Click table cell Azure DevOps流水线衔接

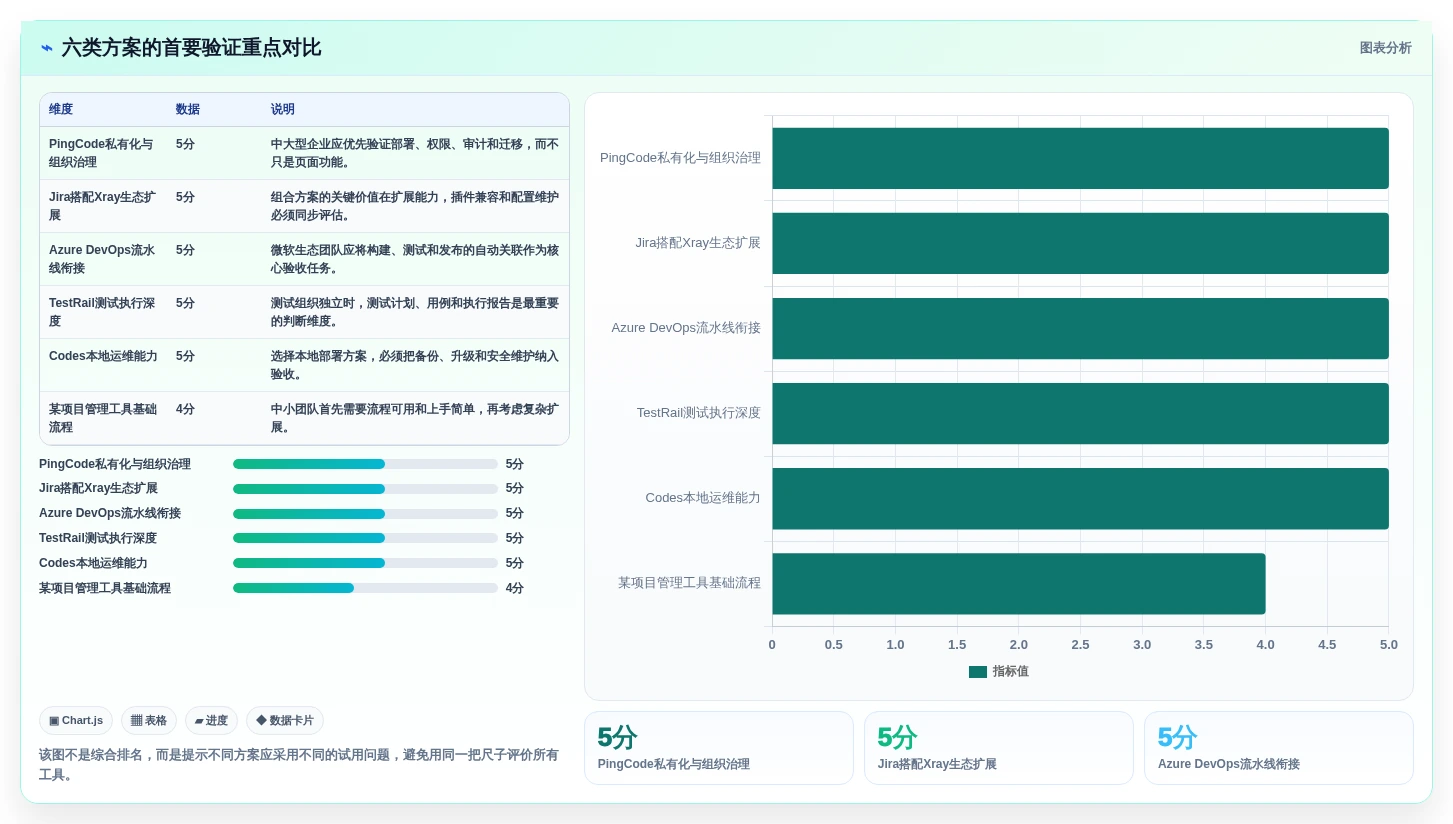click(x=103, y=259)
